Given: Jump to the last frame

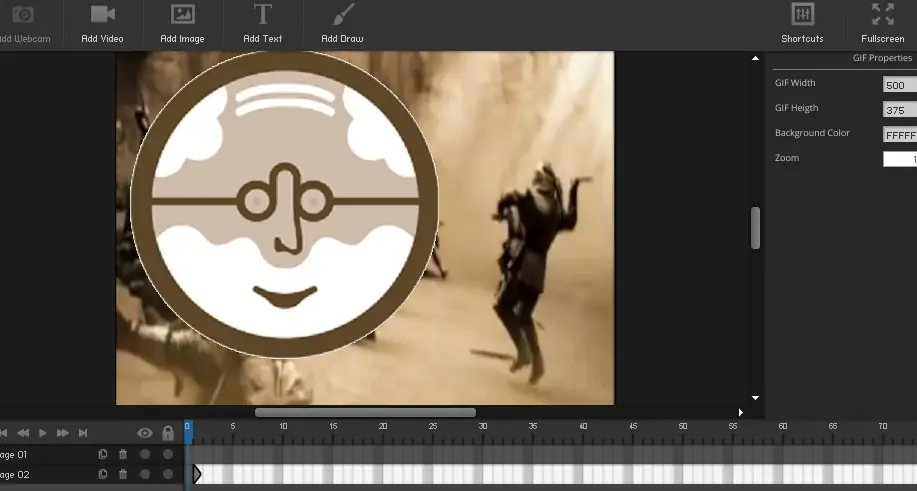Looking at the screenshot, I should click(83, 433).
